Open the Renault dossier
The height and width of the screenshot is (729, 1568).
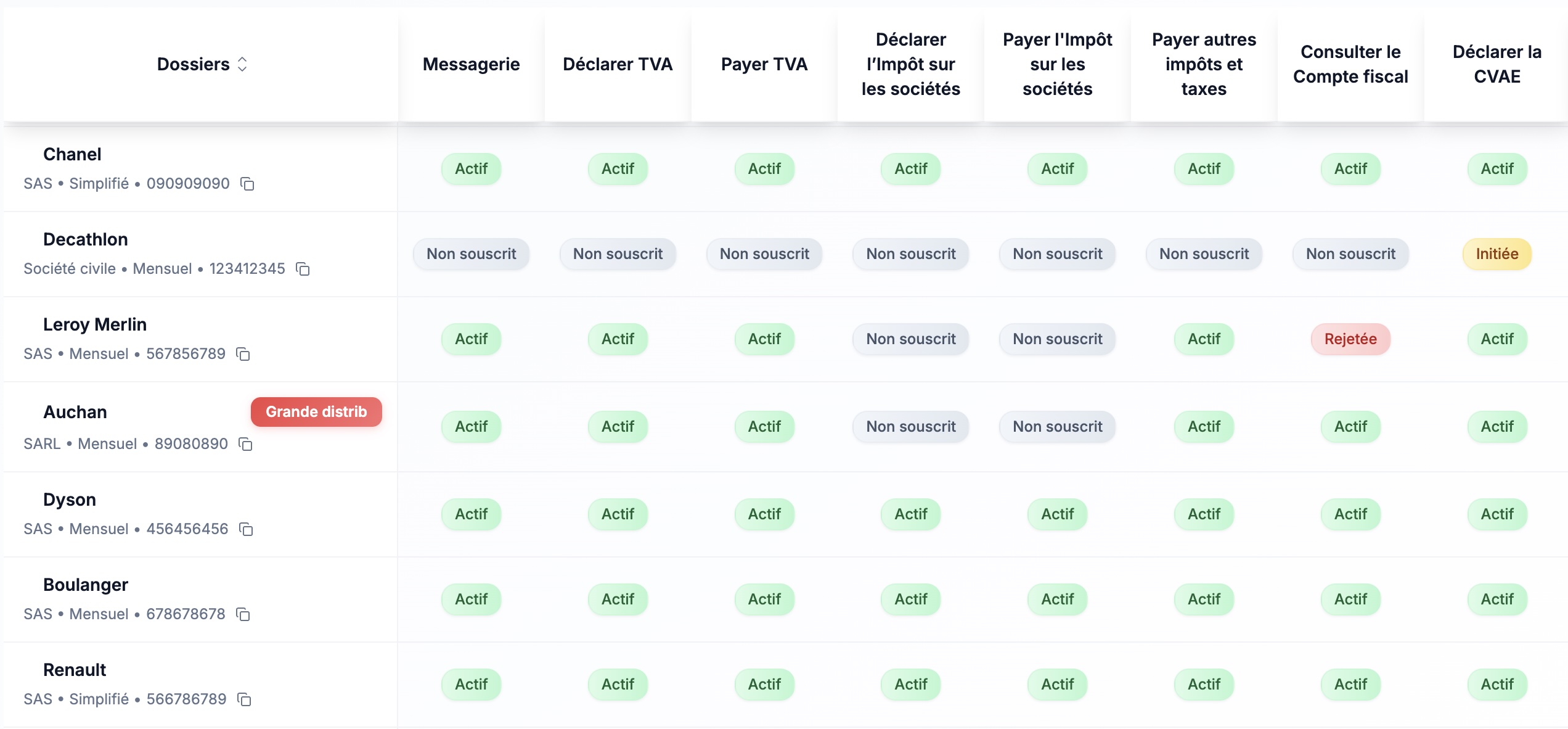(75, 670)
